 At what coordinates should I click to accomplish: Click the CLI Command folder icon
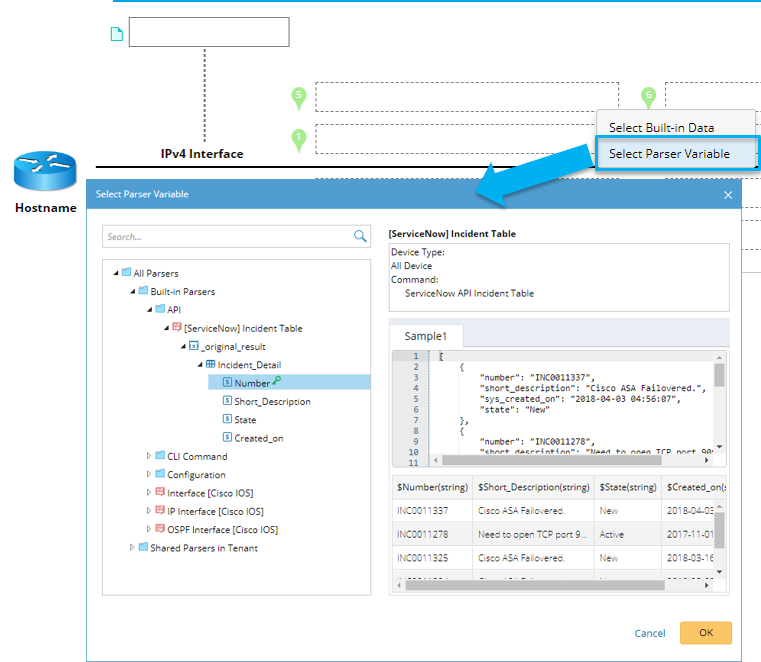tap(160, 455)
